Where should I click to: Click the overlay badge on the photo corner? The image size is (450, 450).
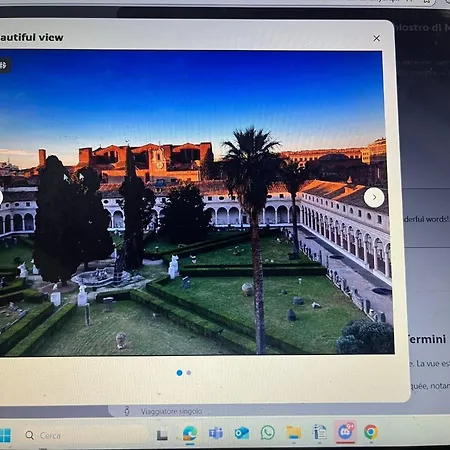(4, 65)
